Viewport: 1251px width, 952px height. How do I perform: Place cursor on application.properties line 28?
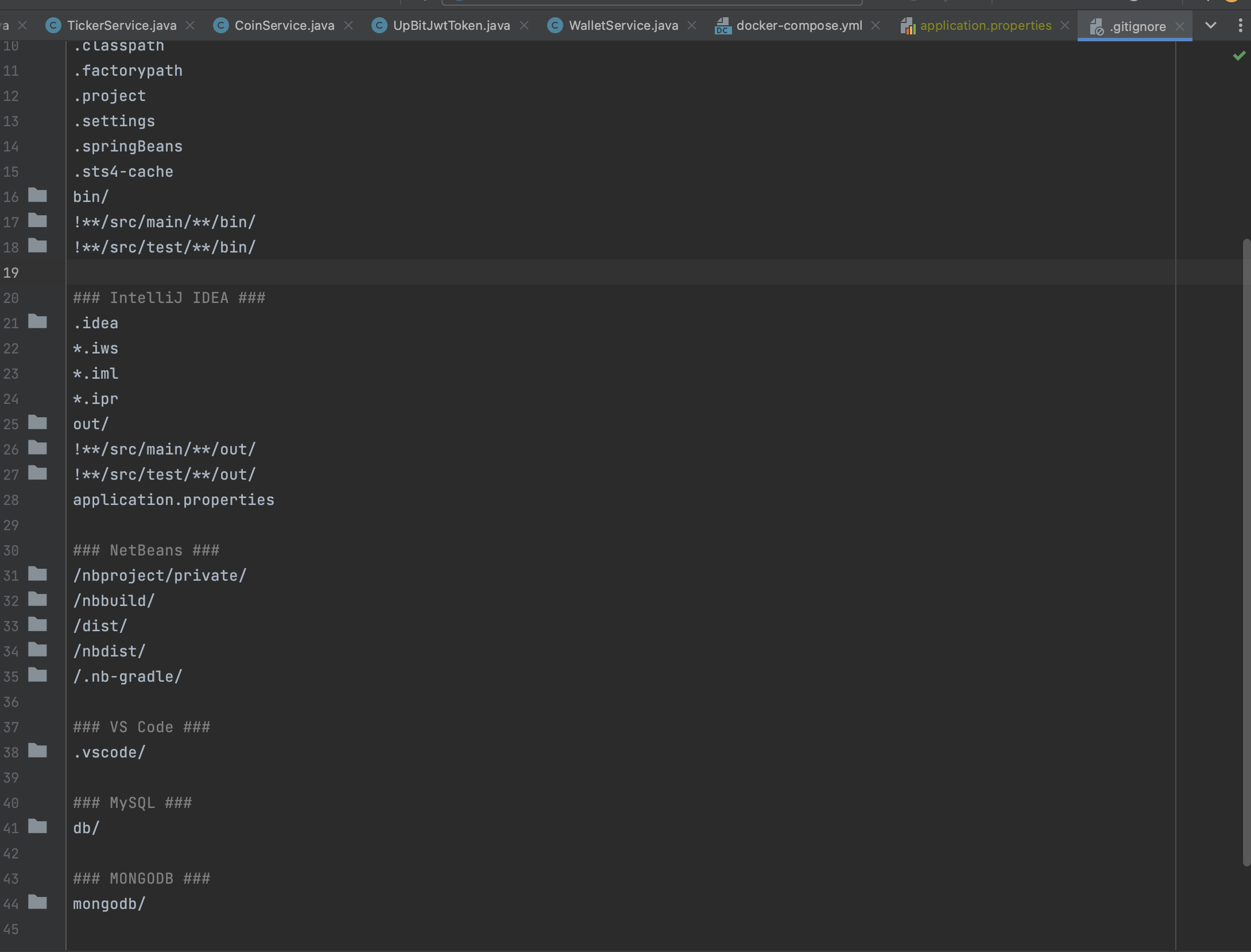click(x=173, y=500)
